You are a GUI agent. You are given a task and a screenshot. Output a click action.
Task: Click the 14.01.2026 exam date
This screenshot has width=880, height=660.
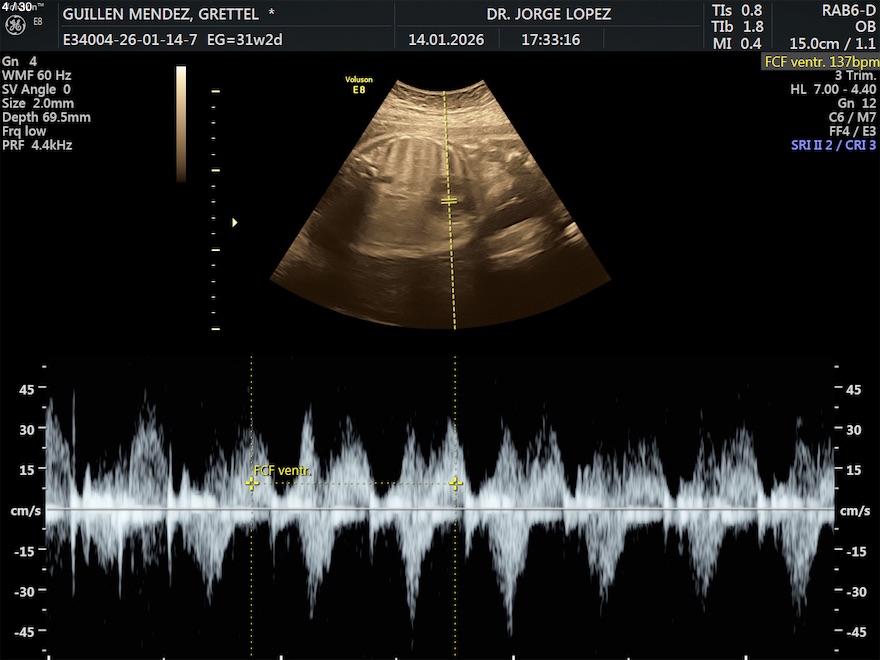point(446,41)
